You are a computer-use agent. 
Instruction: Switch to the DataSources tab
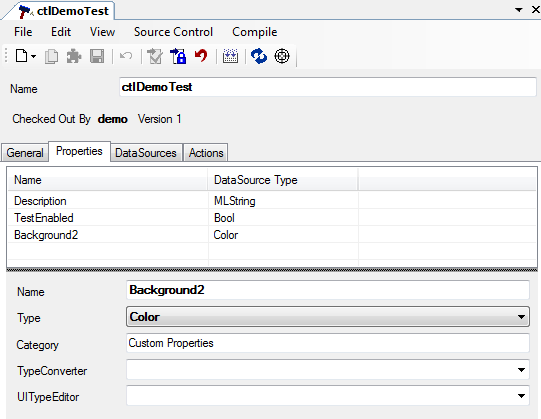tap(146, 153)
